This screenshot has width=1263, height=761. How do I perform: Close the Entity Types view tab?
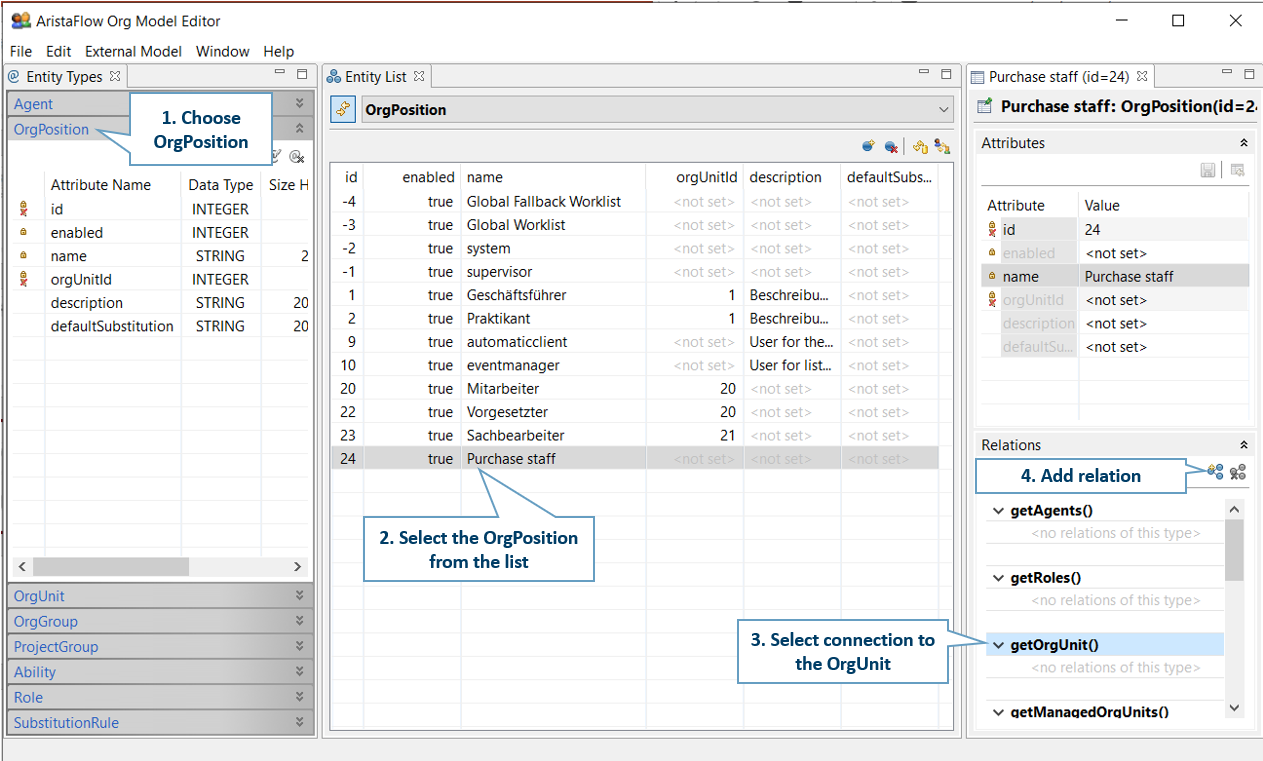(x=115, y=76)
